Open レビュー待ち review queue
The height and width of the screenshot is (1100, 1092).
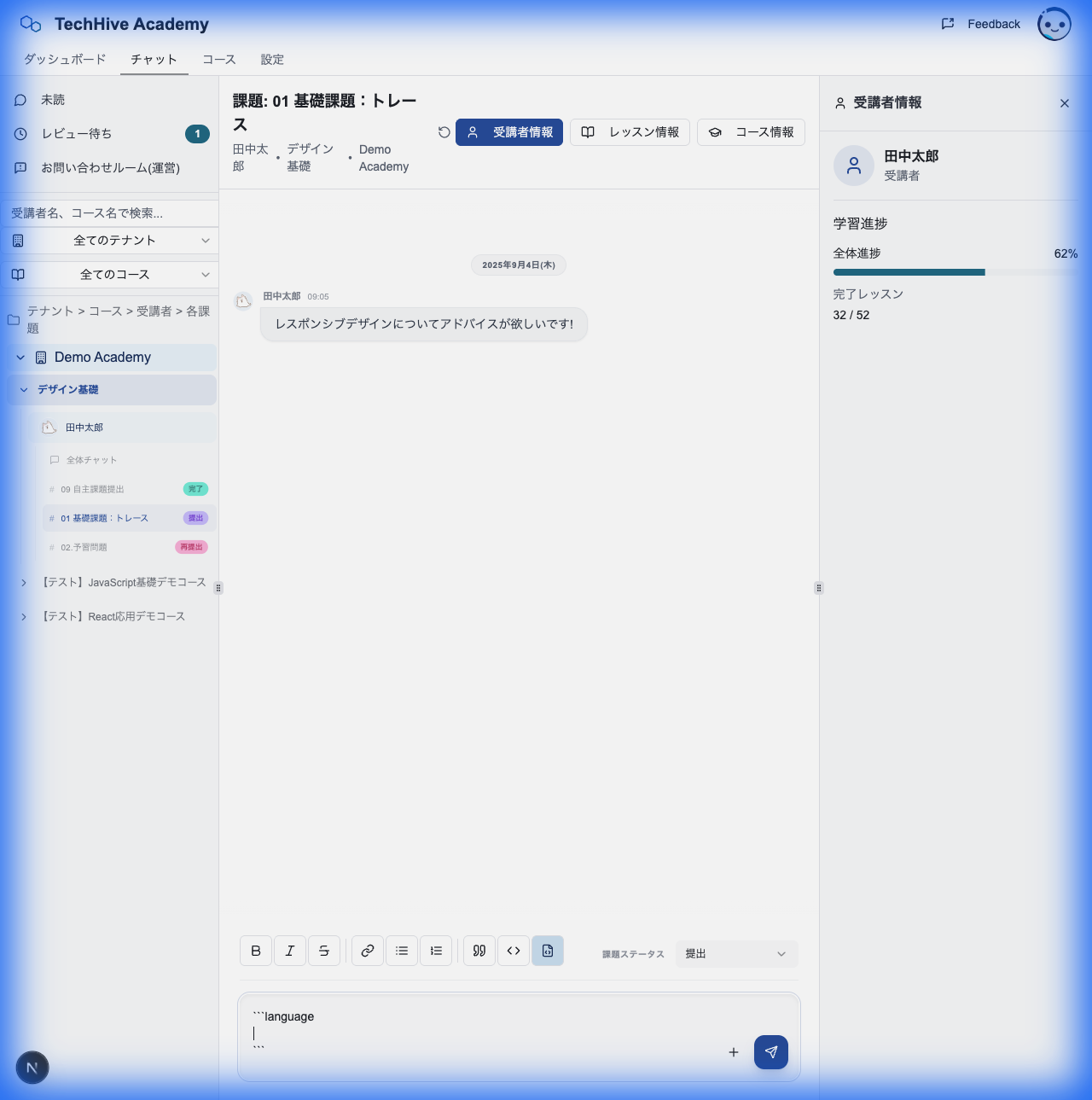(x=109, y=134)
